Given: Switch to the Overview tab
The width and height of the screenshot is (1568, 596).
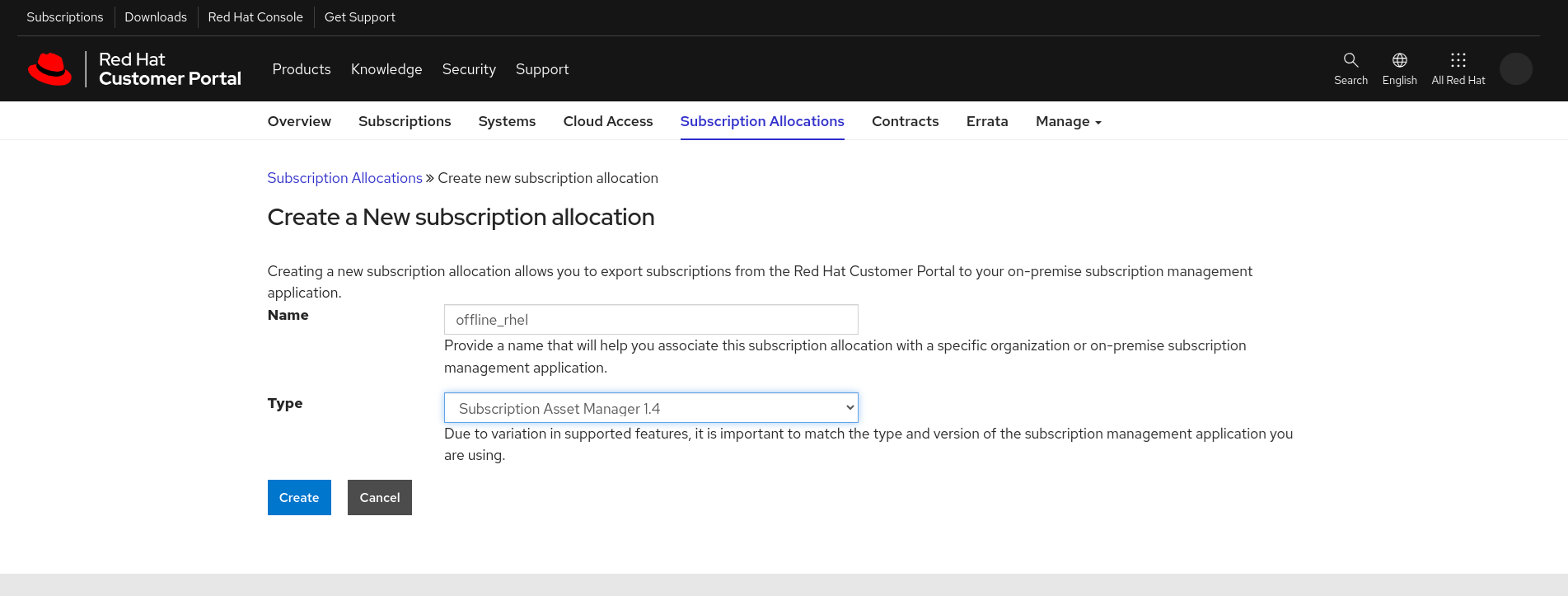Looking at the screenshot, I should pos(299,121).
